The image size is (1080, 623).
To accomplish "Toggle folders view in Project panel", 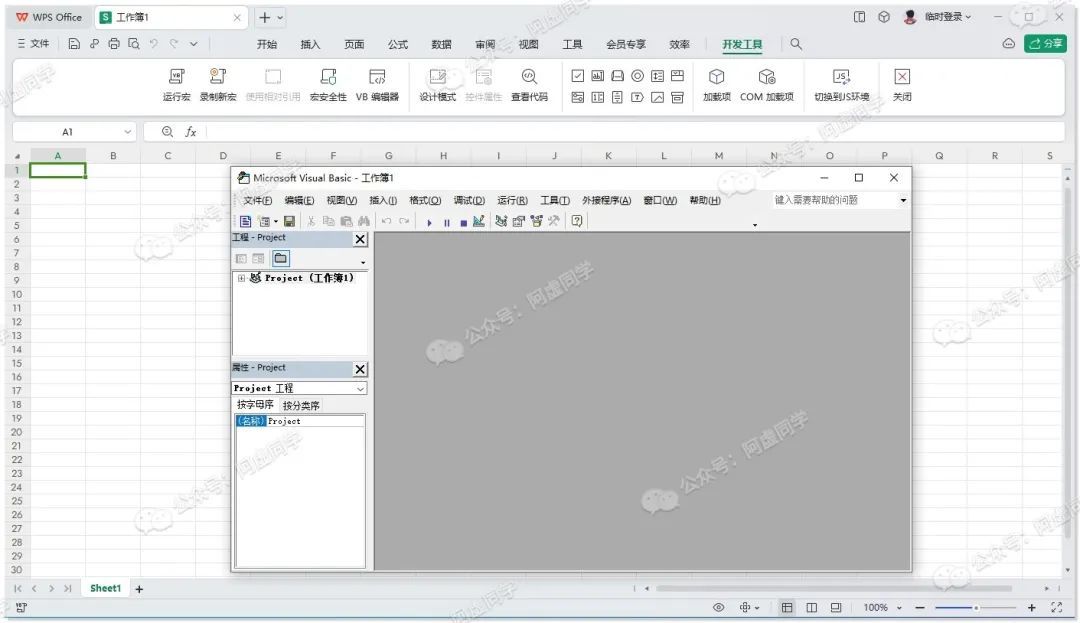I will click(x=281, y=258).
